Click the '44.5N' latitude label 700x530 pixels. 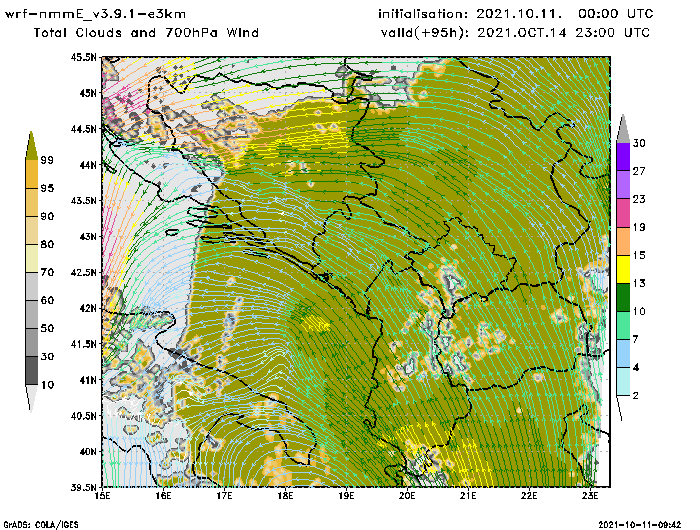[x=83, y=129]
